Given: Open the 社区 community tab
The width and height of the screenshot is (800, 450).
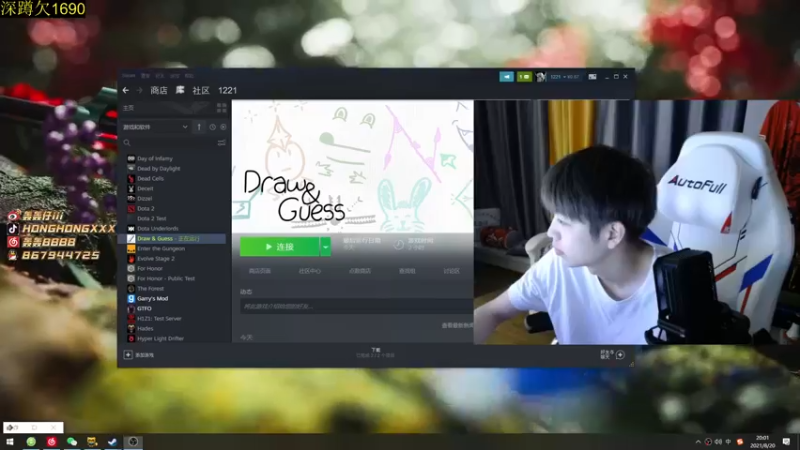Looking at the screenshot, I should (x=201, y=90).
